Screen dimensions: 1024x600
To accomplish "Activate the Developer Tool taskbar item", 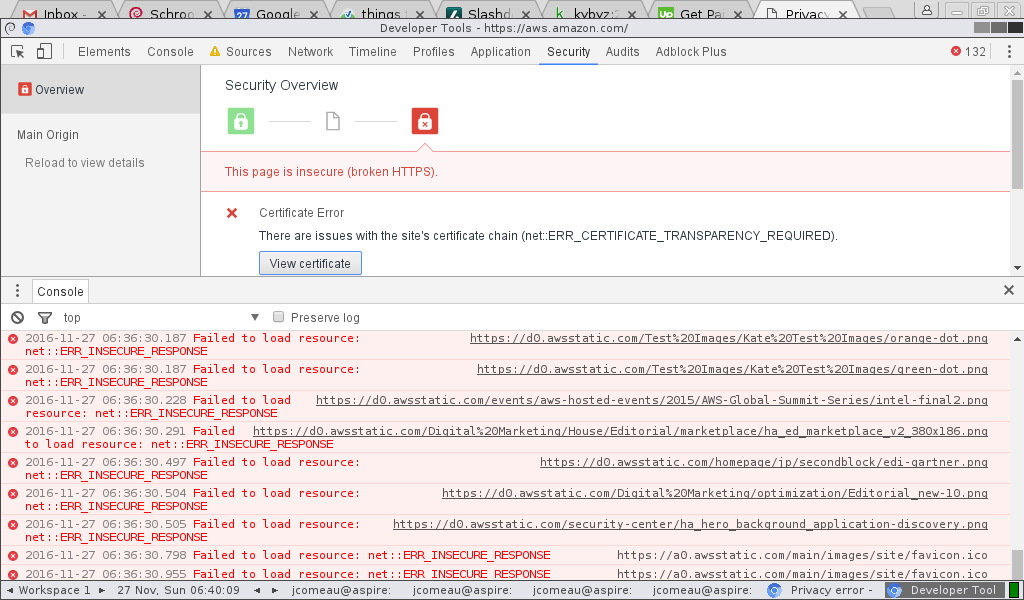I will point(944,590).
